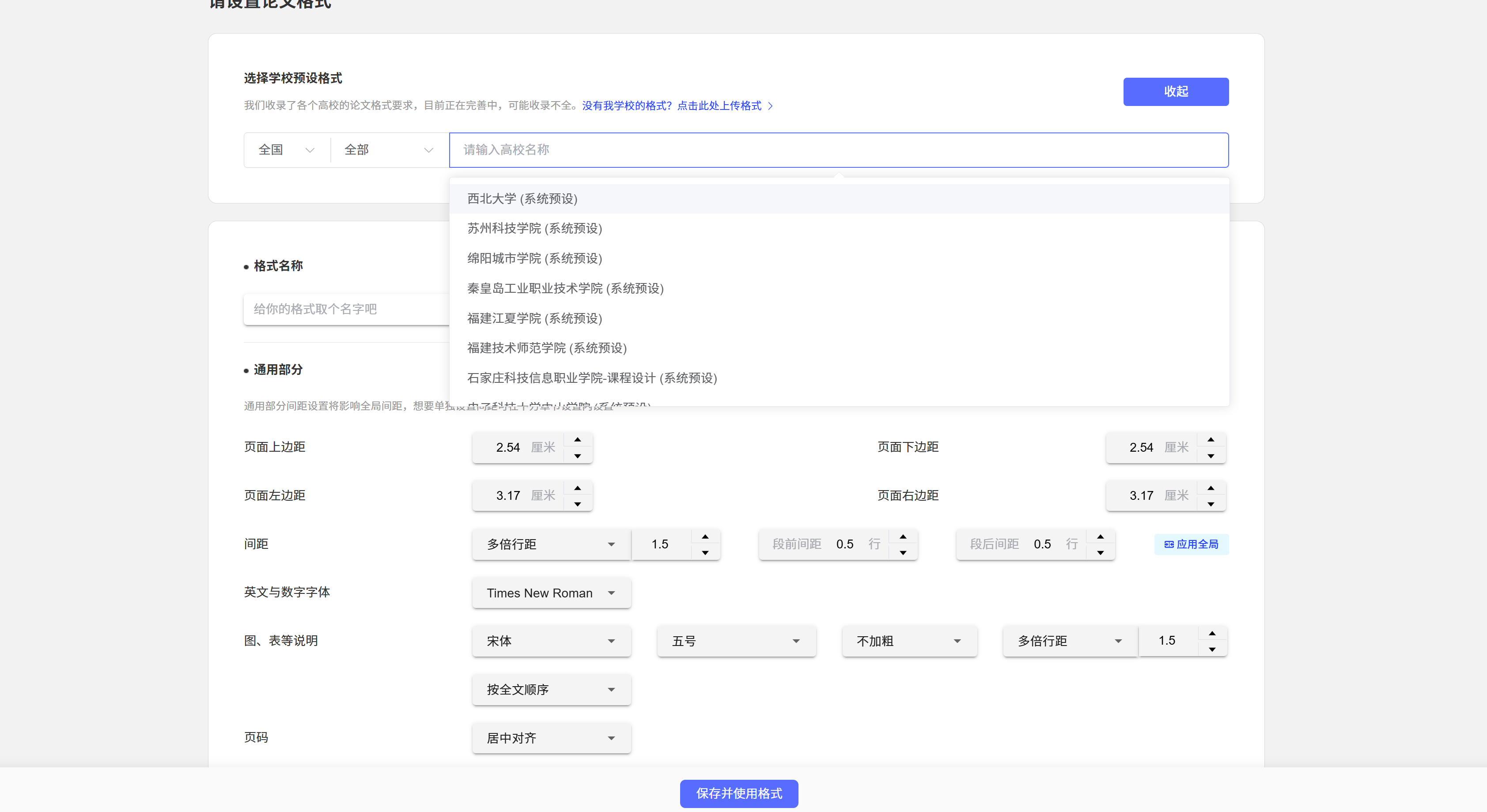1487x812 pixels.
Task: Pick 秦皇岛工业职业技术学院 preset entry
Action: [565, 289]
